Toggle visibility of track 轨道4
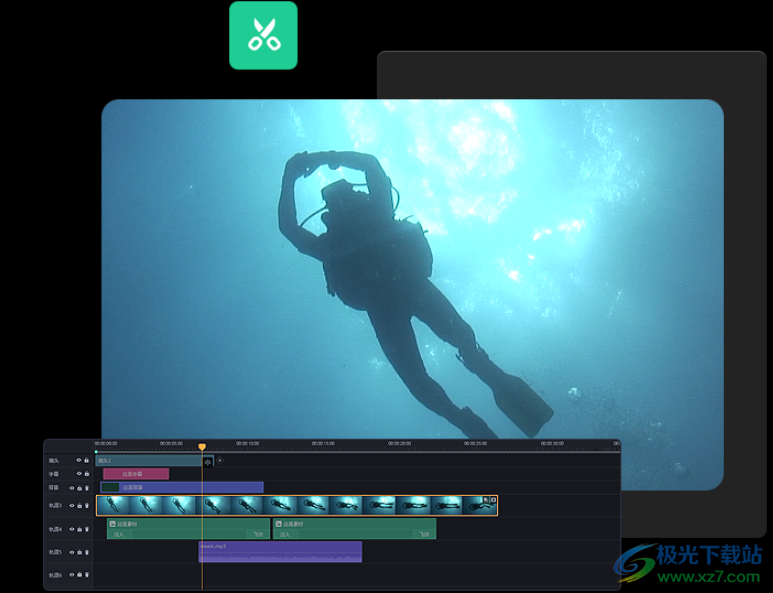 coord(72,529)
